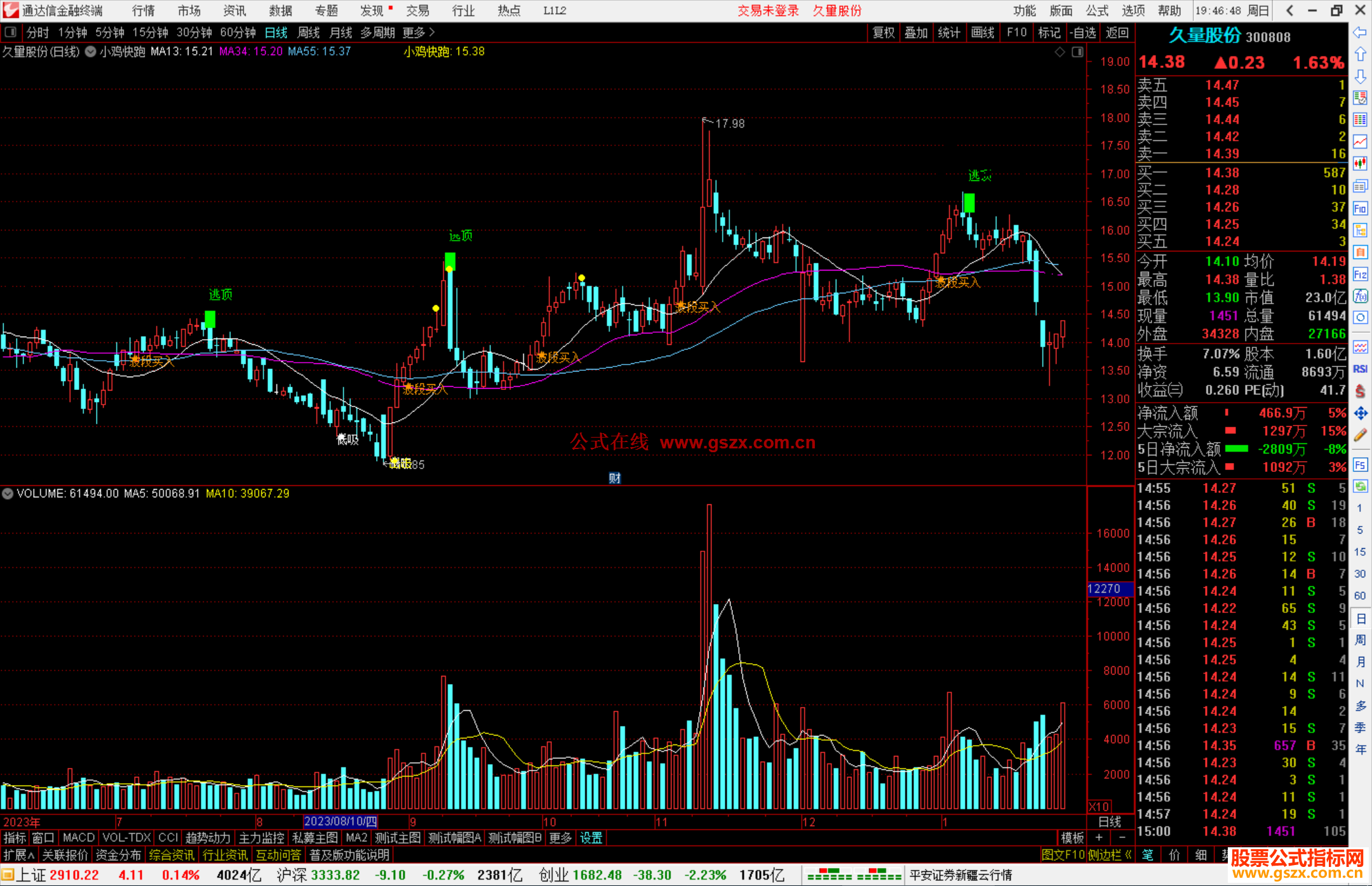The height and width of the screenshot is (886, 1372).
Task: Select the 周线 weekly period tab
Action: (x=309, y=32)
